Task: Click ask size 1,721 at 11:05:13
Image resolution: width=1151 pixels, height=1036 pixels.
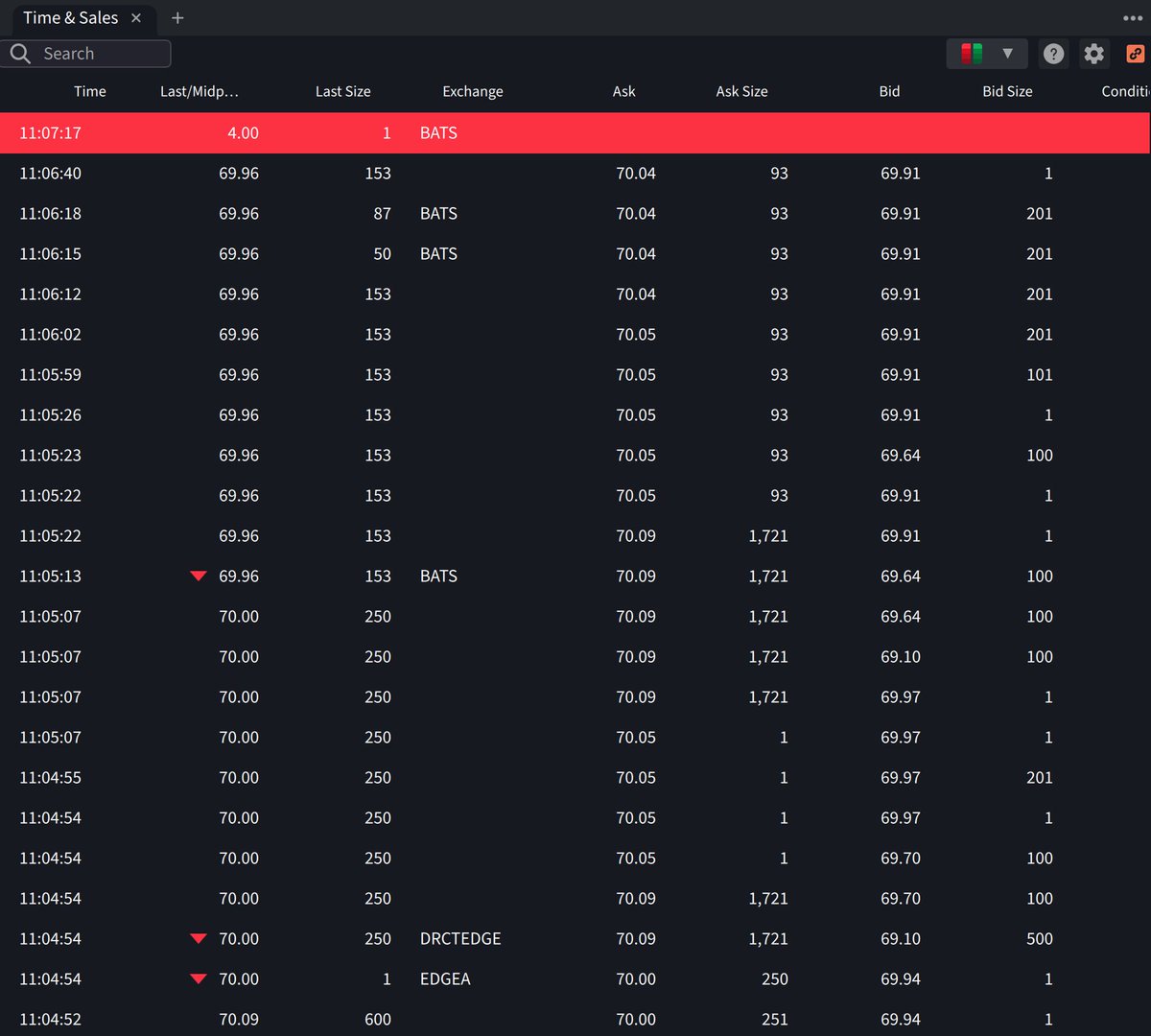Action: click(x=768, y=577)
